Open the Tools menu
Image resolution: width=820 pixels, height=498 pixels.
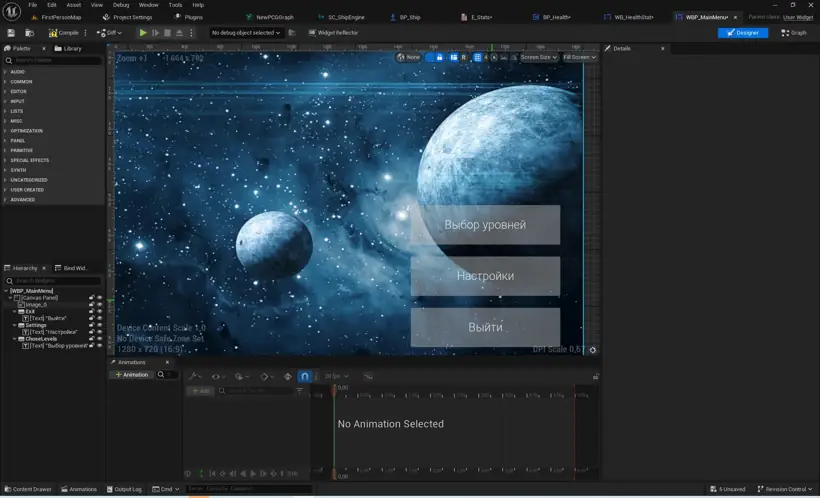pos(175,5)
